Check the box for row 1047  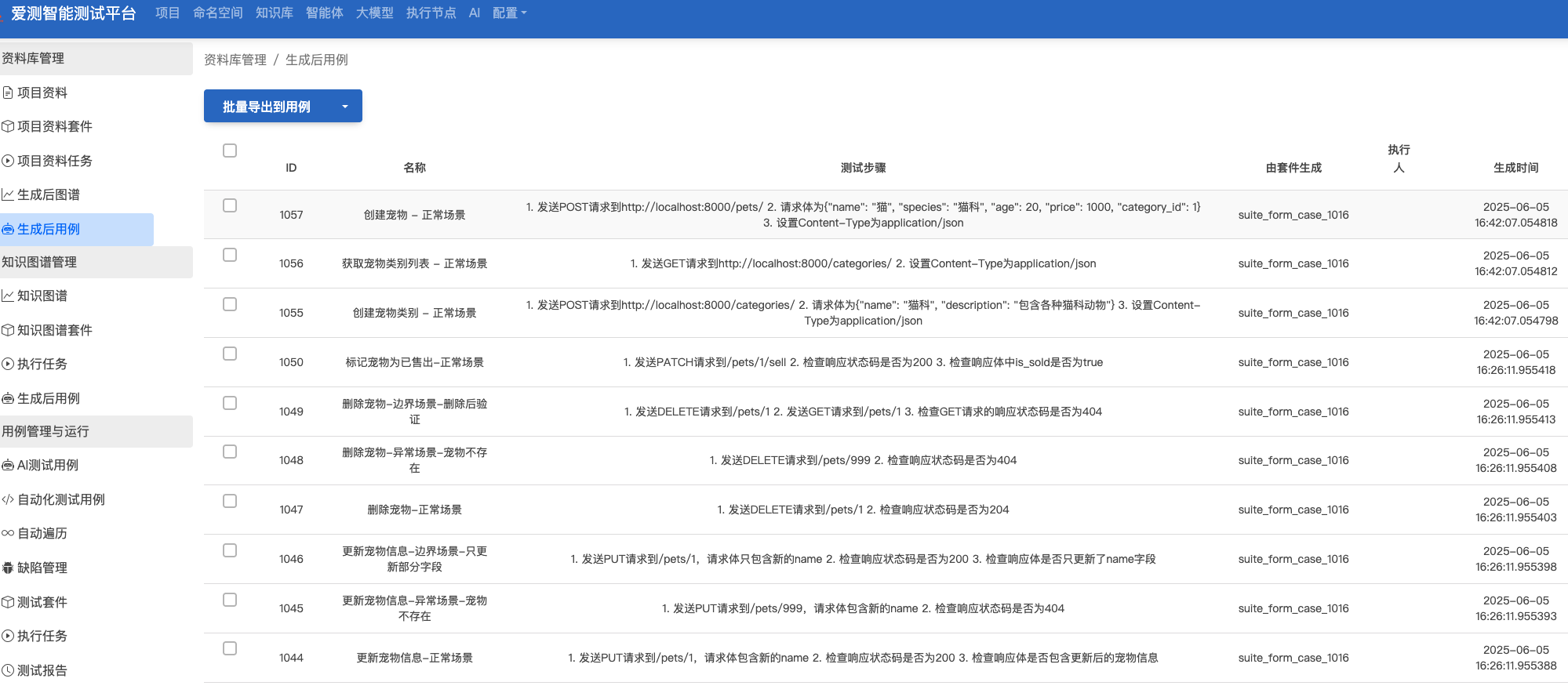click(x=230, y=501)
